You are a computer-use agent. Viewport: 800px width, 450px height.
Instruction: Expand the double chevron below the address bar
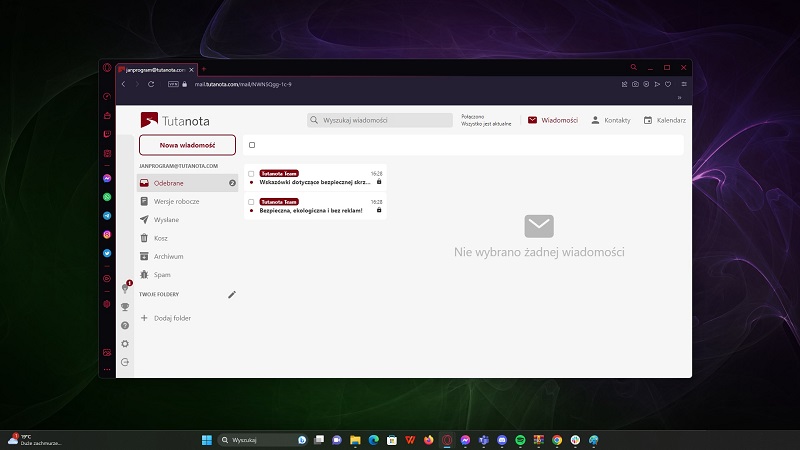click(680, 97)
